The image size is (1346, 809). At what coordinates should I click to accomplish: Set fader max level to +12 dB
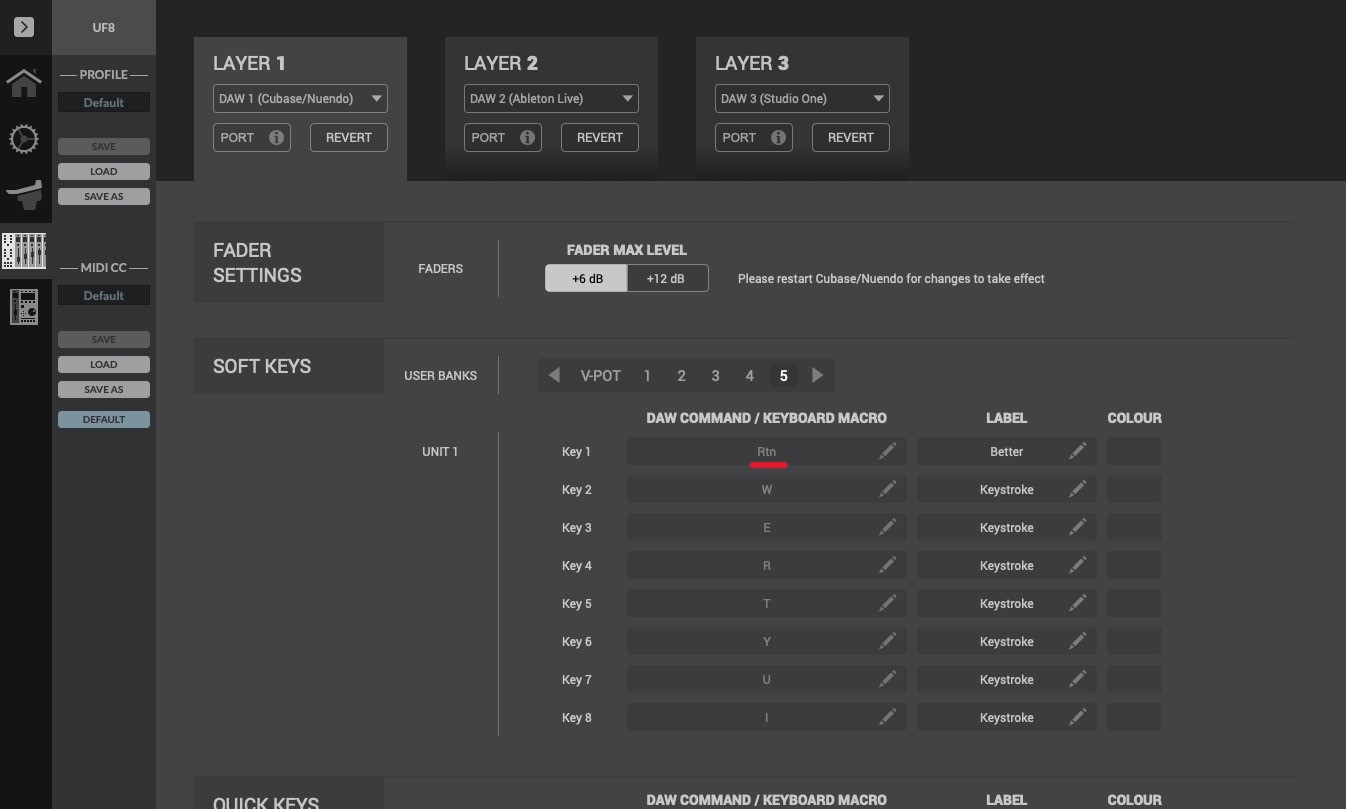[666, 279]
